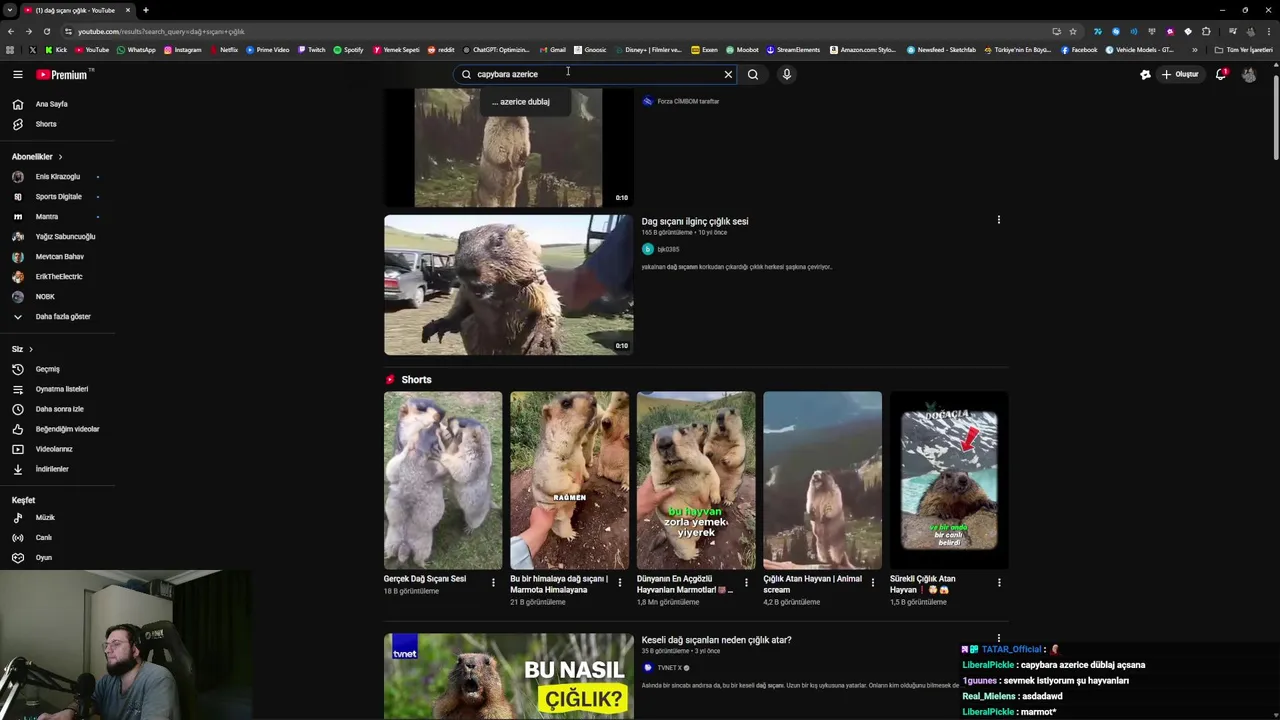This screenshot has height=720, width=1280.
Task: Play 'Bu bir himalaya dağ sıçanı' short
Action: 569,480
